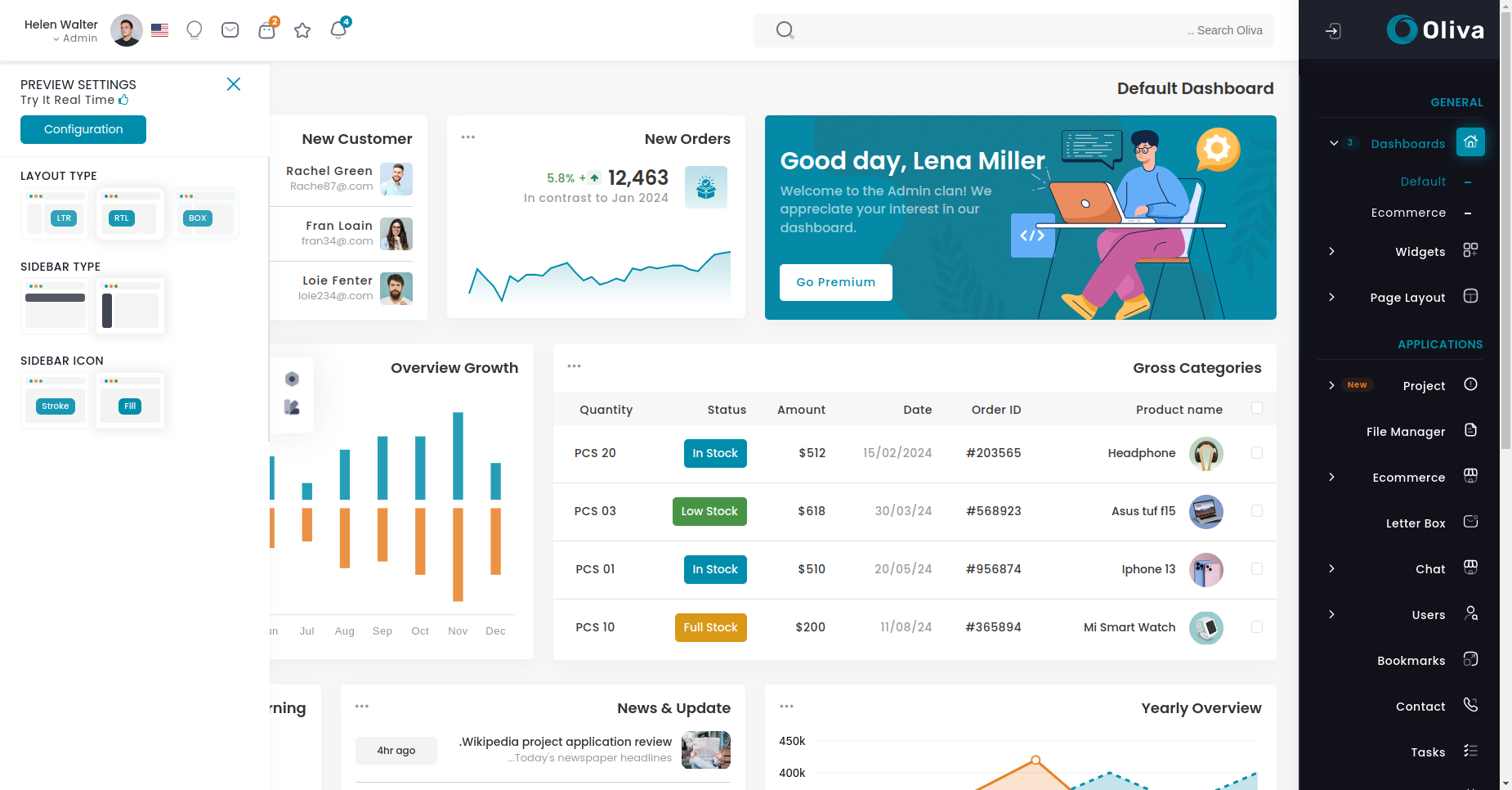Expand the Page Layout menu chevron
This screenshot has width=1512, height=790.
pos(1331,297)
